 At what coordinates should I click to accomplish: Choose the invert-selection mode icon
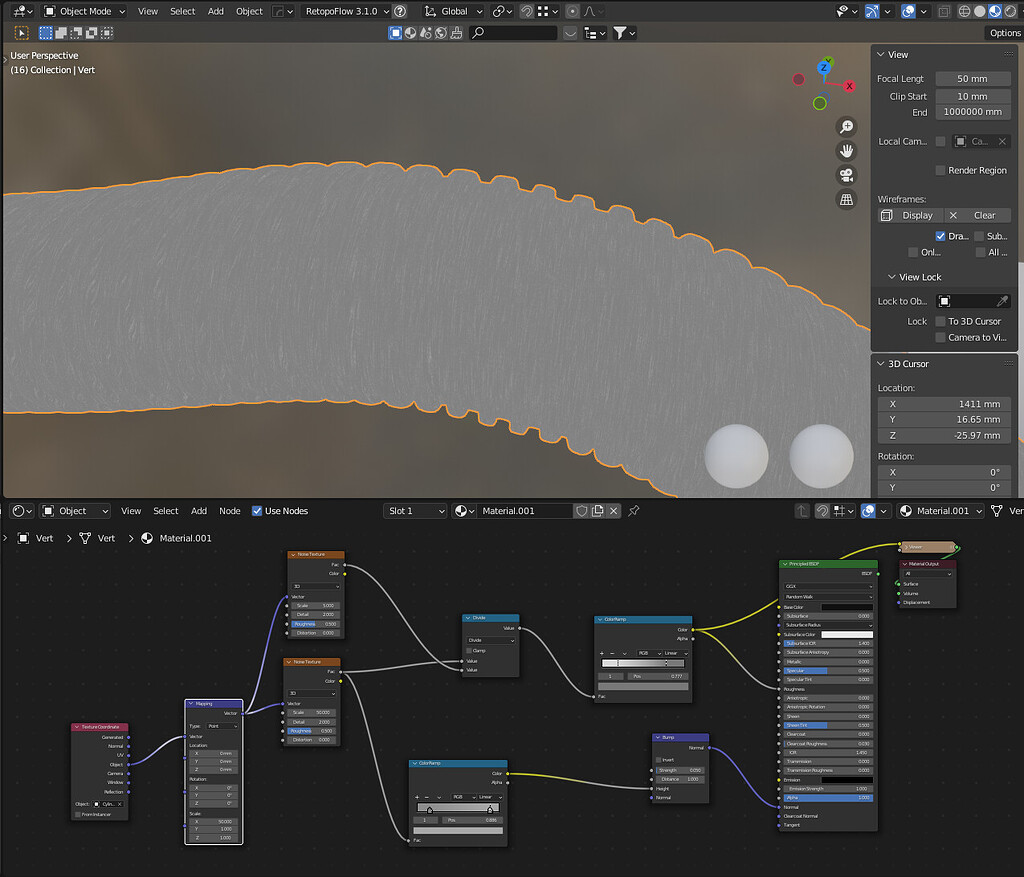coord(91,33)
